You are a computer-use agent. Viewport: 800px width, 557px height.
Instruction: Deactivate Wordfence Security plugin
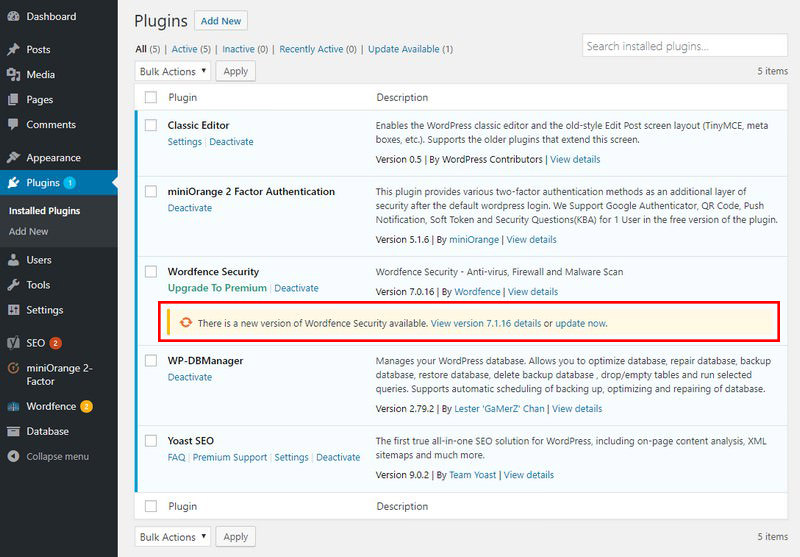296,288
